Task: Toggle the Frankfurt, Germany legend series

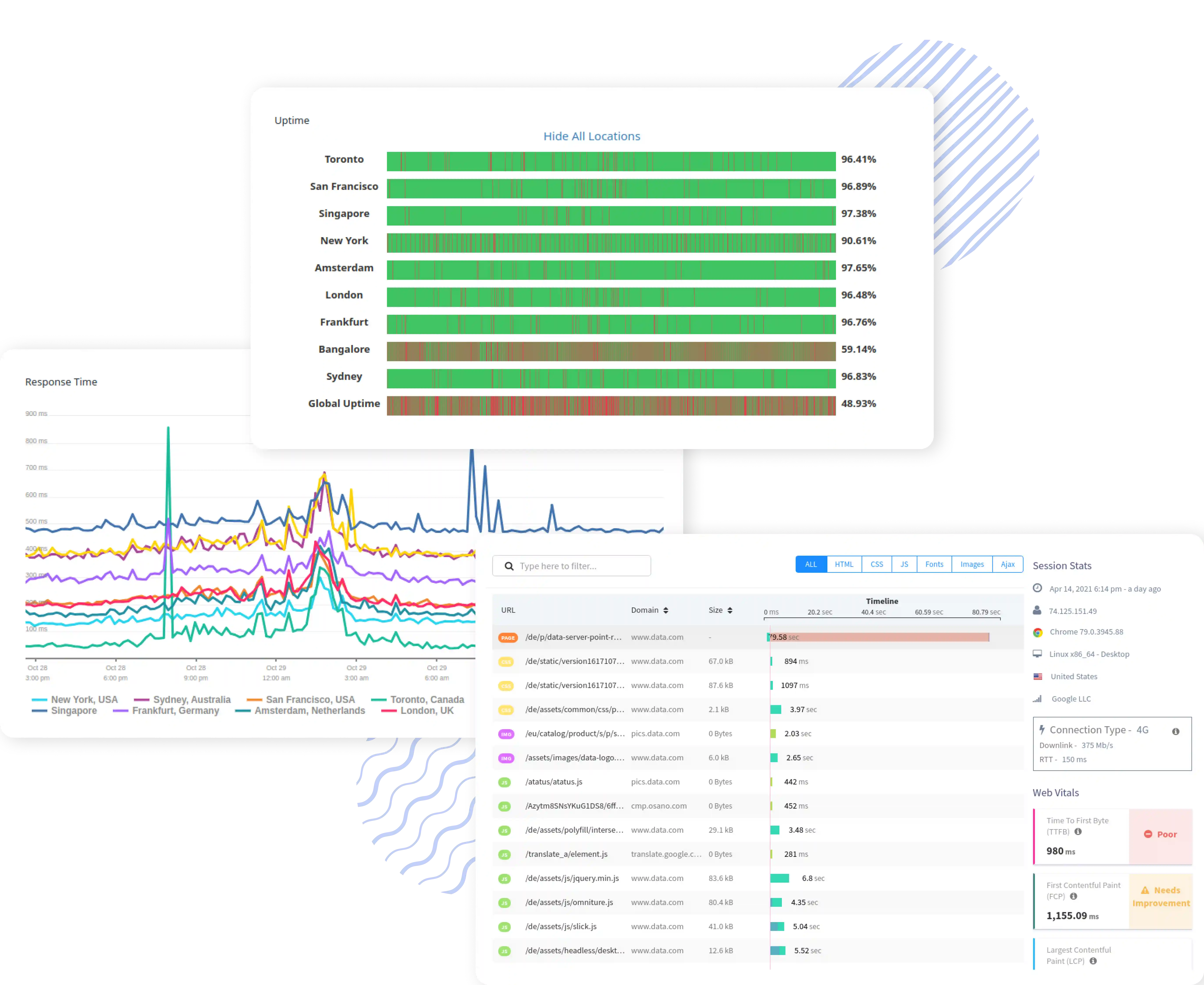Action: (166, 710)
